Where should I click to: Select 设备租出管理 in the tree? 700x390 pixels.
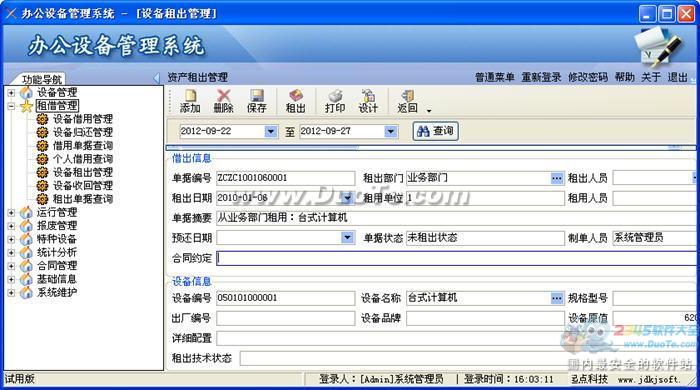83,173
